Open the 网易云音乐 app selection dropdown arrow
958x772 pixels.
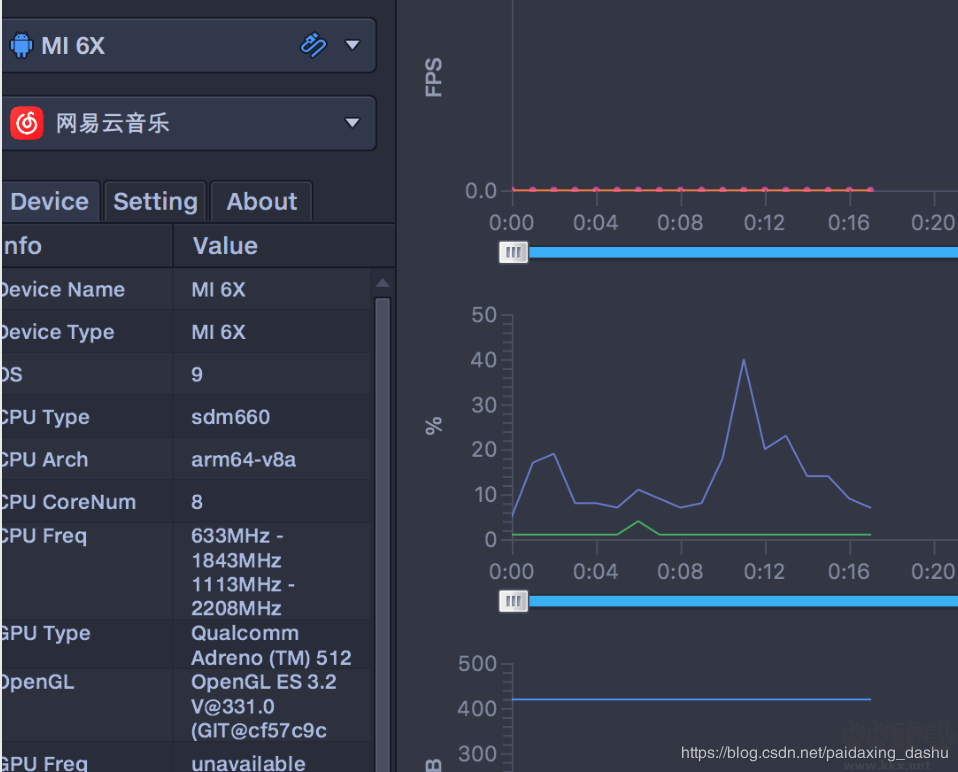[352, 123]
